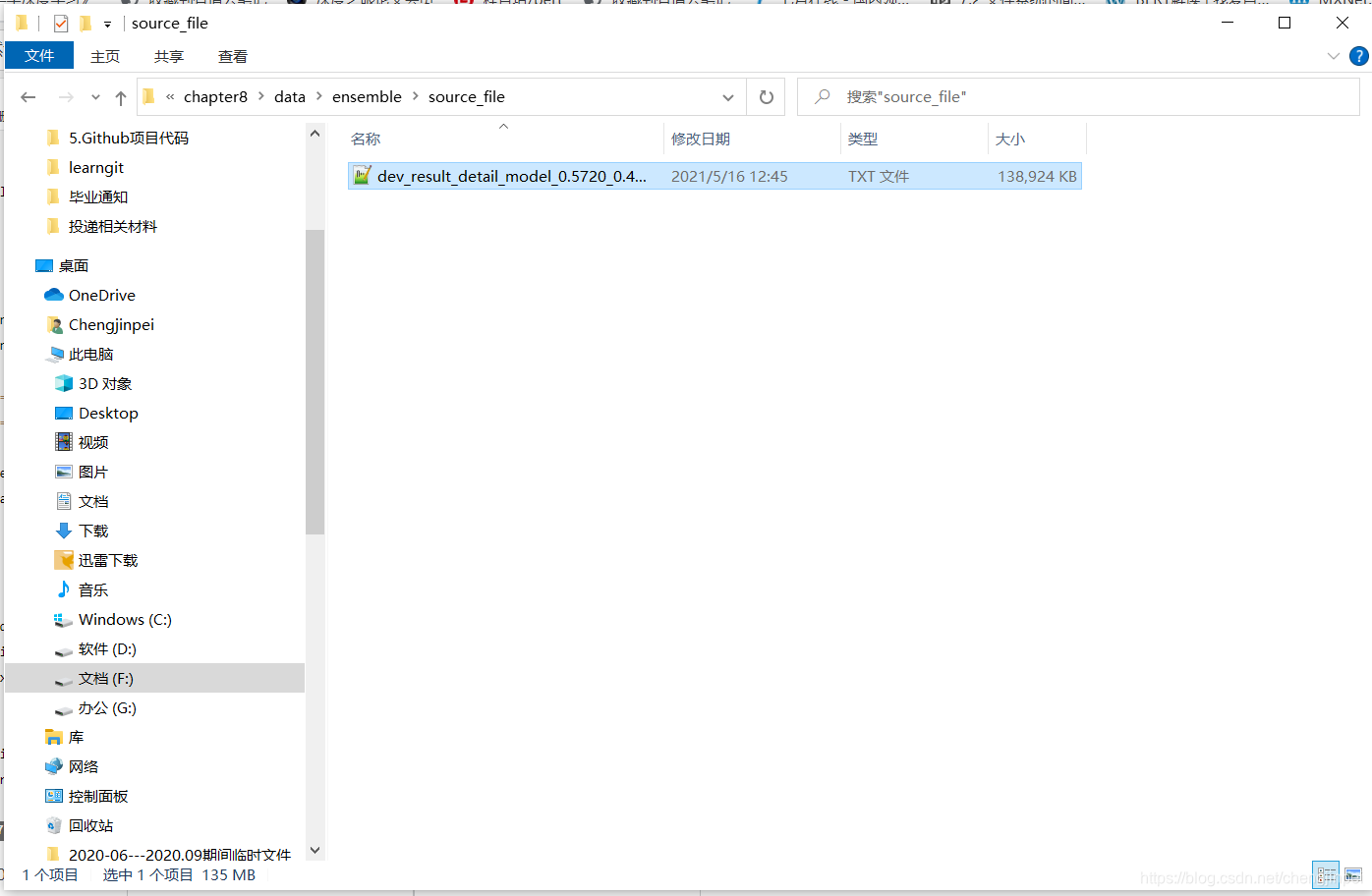Expand the ribbon with the chevron

1334,56
